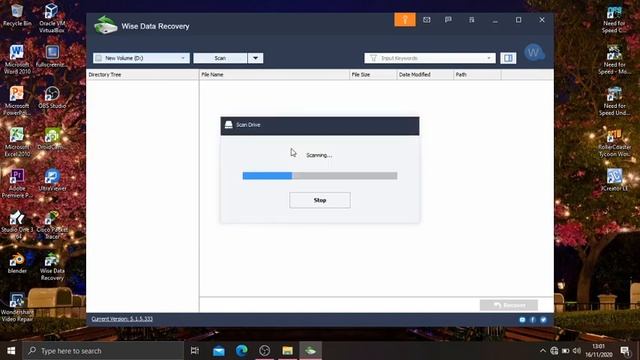
Task: Sort by the File Name column header
Action: coord(274,75)
